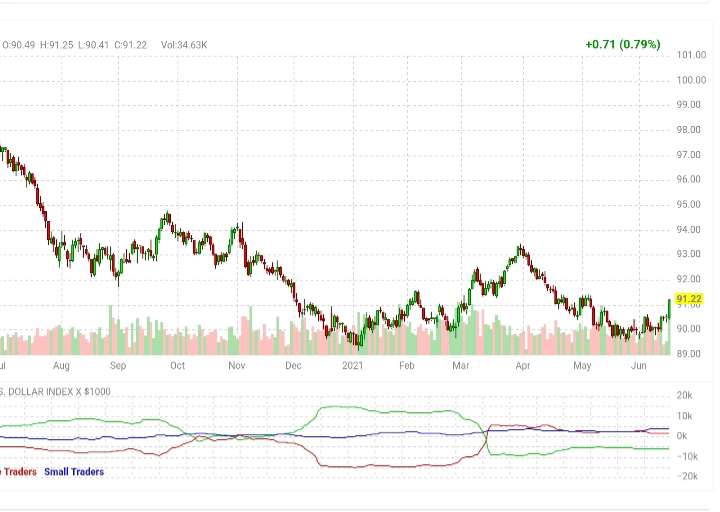720x512 pixels.
Task: Click the +0.71 (0.79%) change value
Action: click(623, 44)
